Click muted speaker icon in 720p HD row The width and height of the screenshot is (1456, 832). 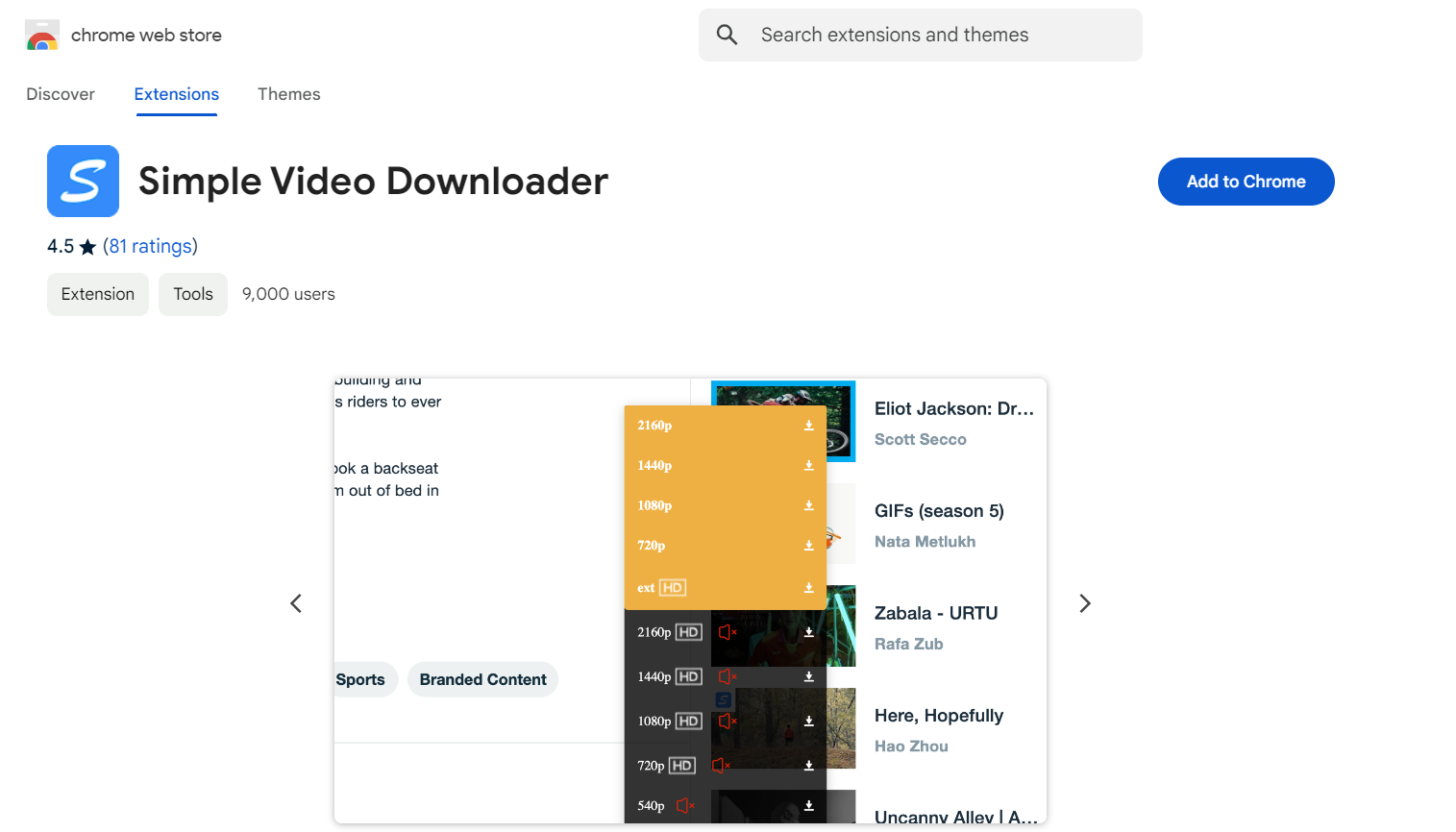pyautogui.click(x=721, y=766)
